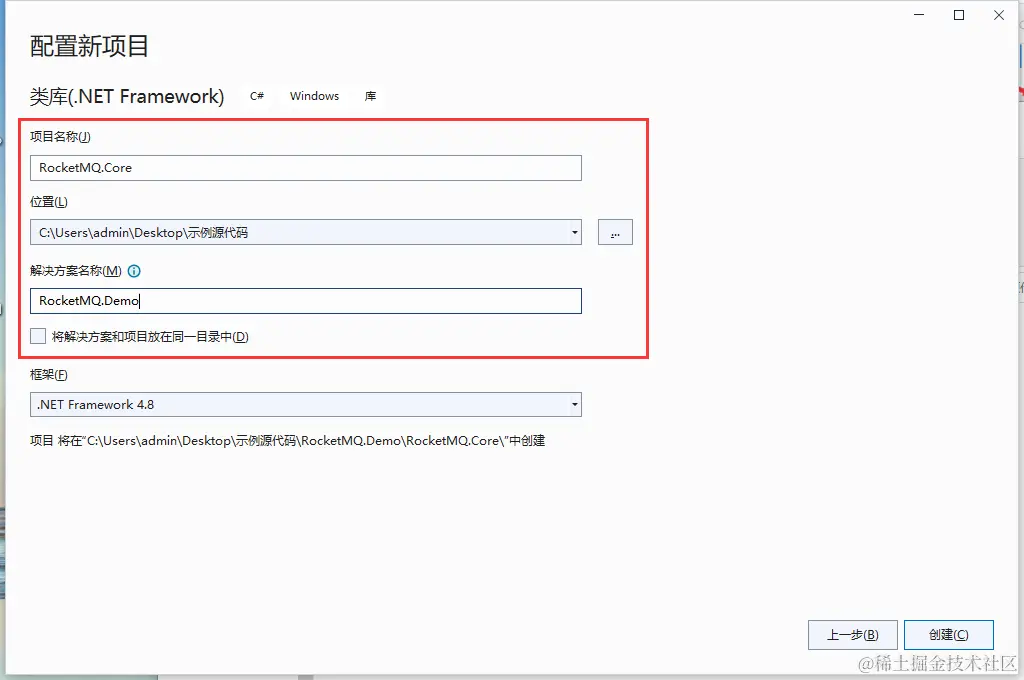Click the 类库(.NET Framework) title
This screenshot has height=680, width=1024.
pos(127,97)
